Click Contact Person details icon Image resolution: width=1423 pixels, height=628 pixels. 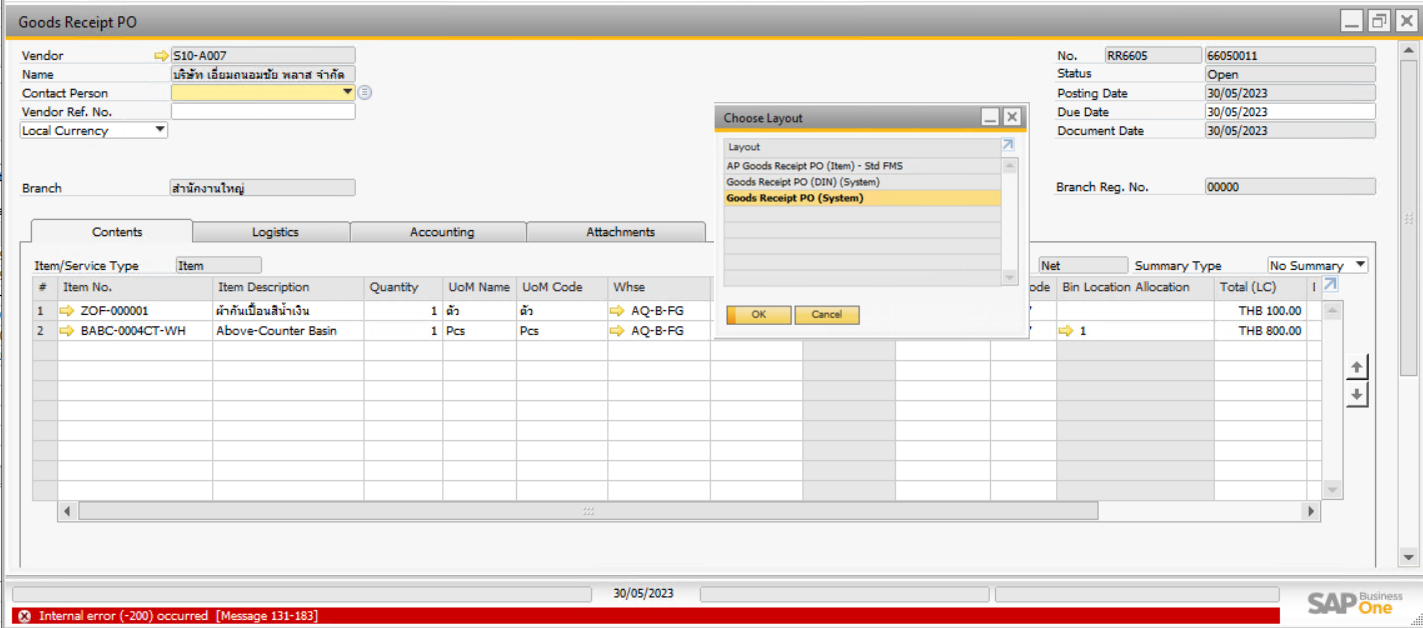[x=365, y=93]
